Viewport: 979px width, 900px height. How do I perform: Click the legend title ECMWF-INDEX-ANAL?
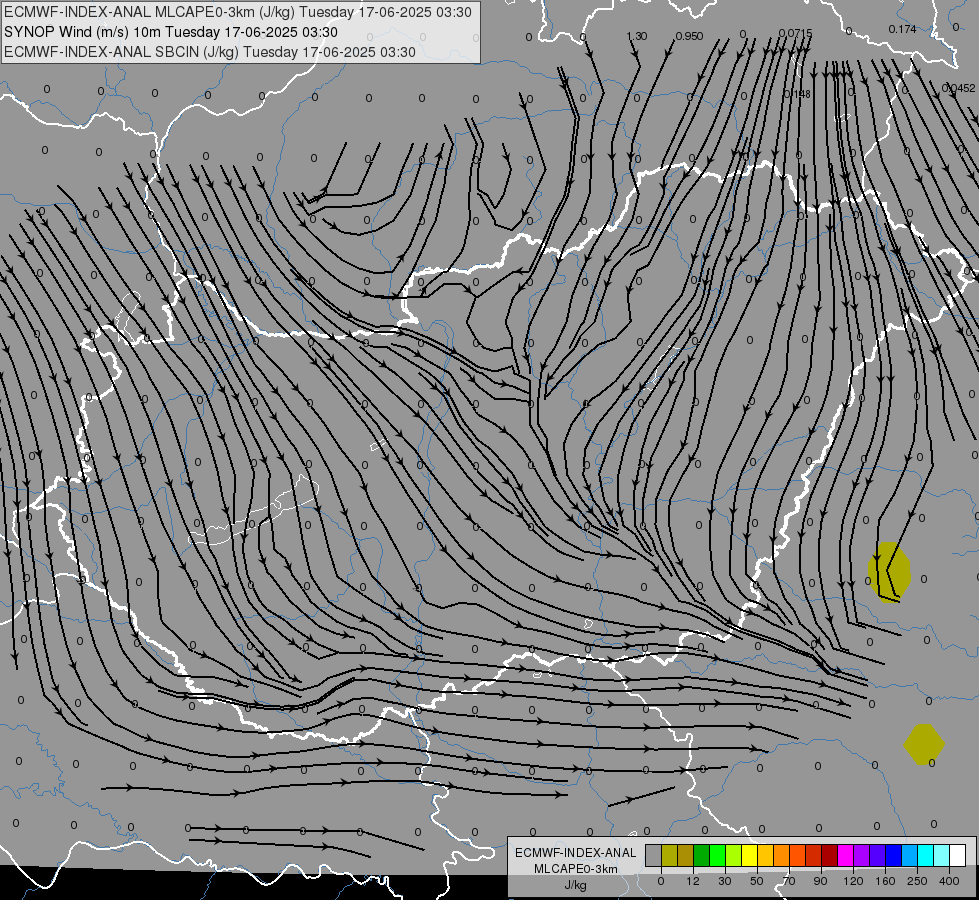coord(576,853)
